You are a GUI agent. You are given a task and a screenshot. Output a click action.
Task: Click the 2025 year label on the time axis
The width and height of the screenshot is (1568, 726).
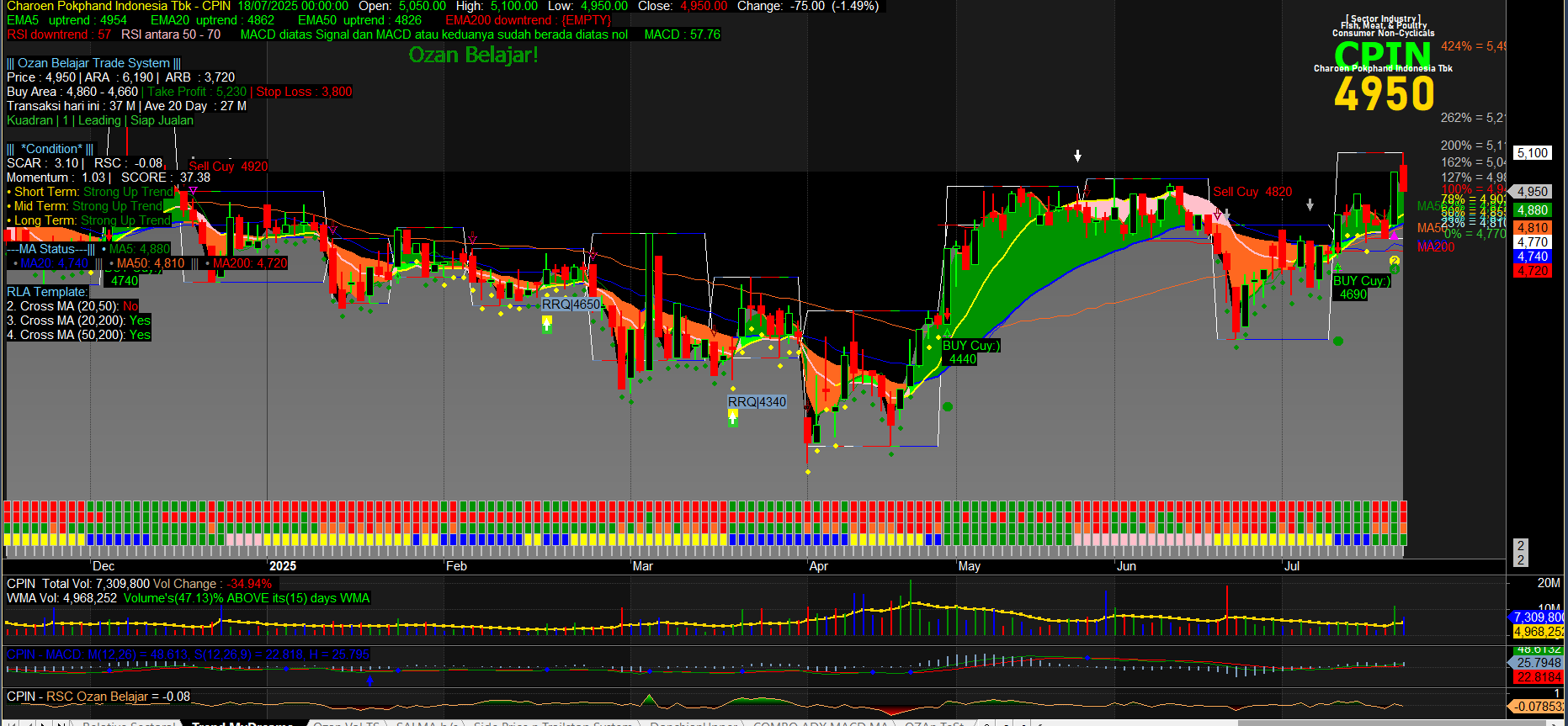283,566
